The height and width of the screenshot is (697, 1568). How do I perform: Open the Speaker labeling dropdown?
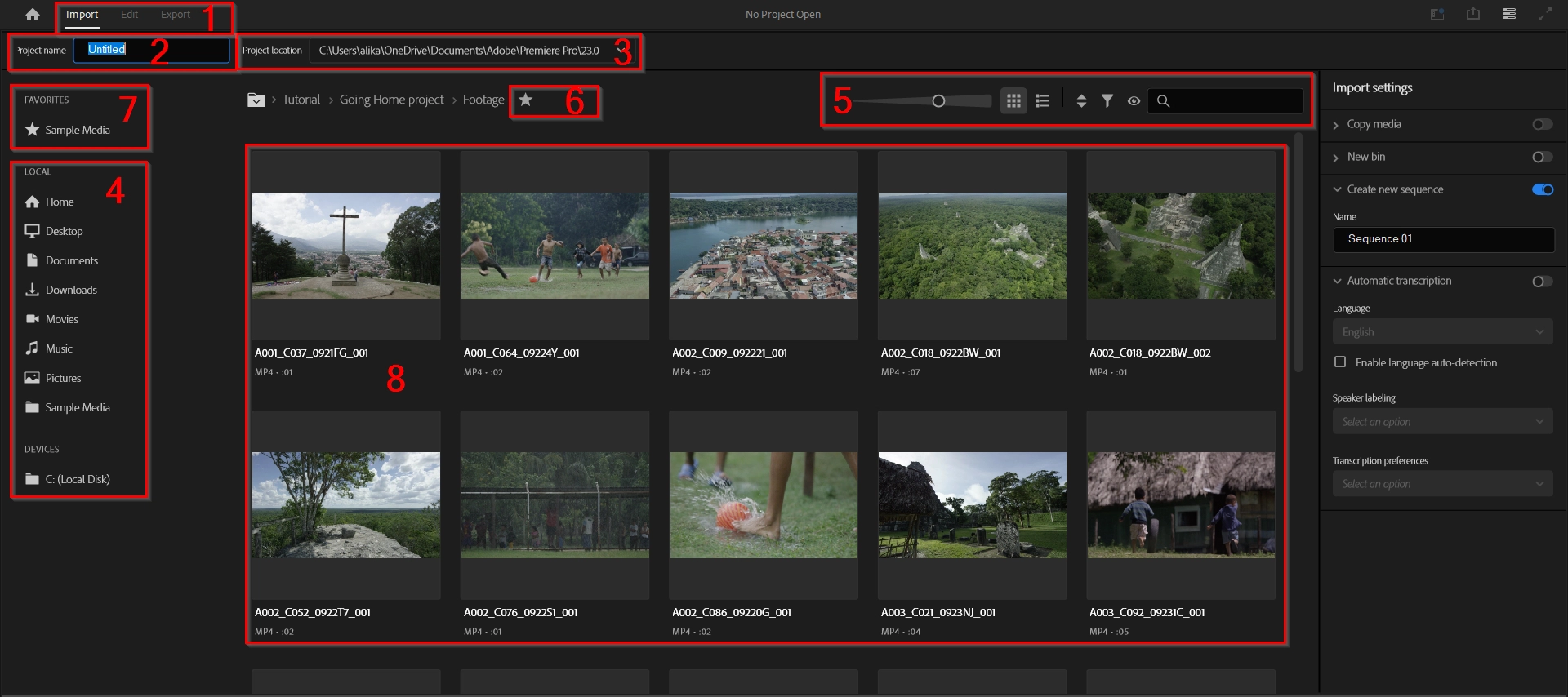point(1442,421)
